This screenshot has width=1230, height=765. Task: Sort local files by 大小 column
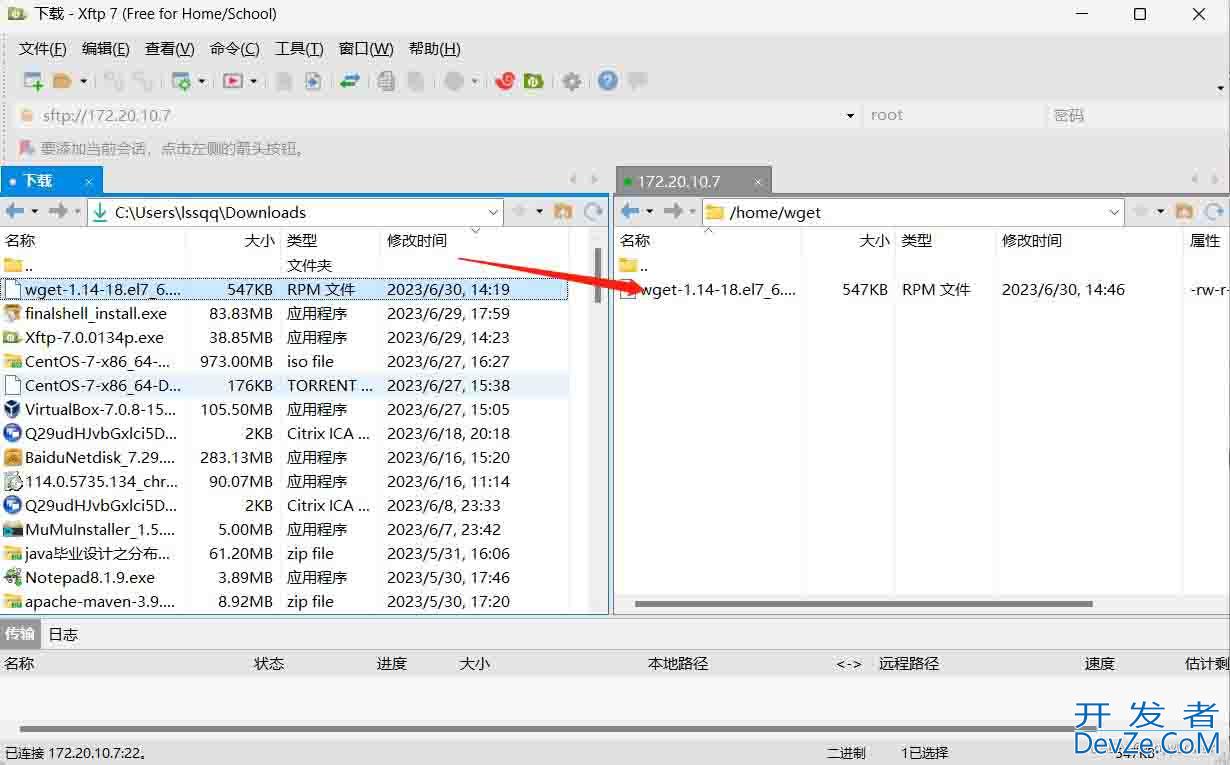tap(233, 240)
